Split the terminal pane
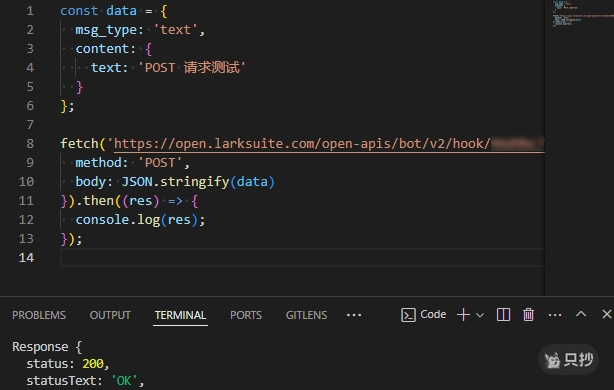 click(503, 314)
